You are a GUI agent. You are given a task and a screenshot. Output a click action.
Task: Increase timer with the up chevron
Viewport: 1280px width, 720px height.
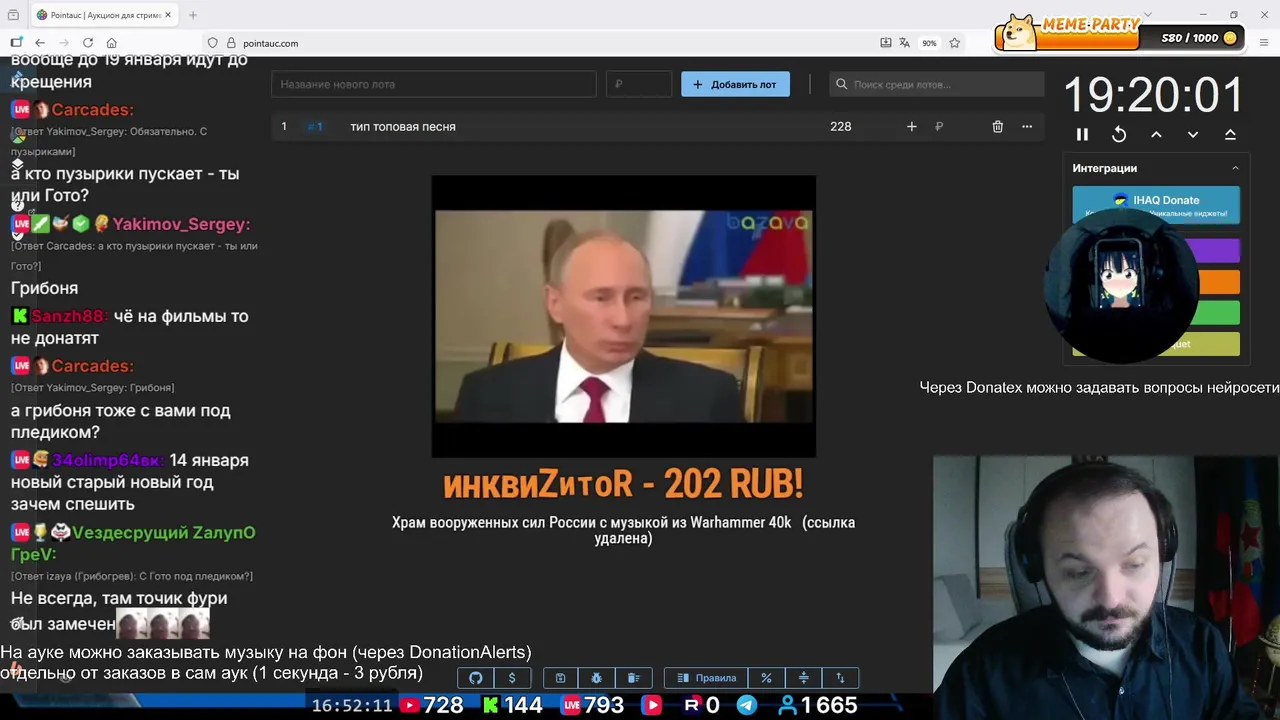tap(1156, 134)
